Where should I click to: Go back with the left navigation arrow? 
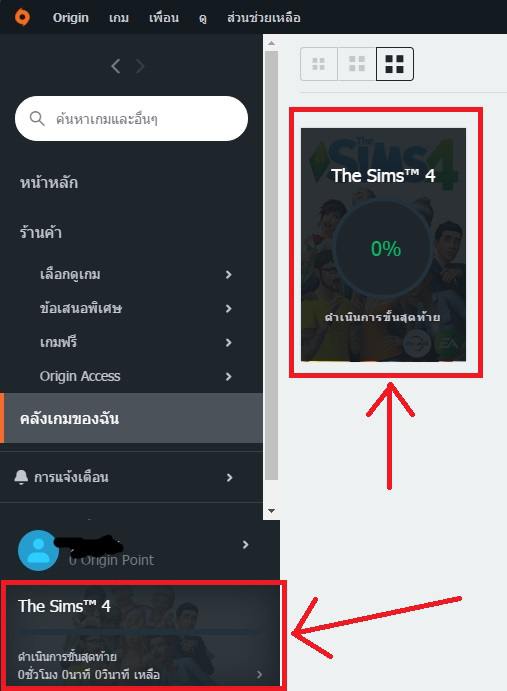point(116,66)
